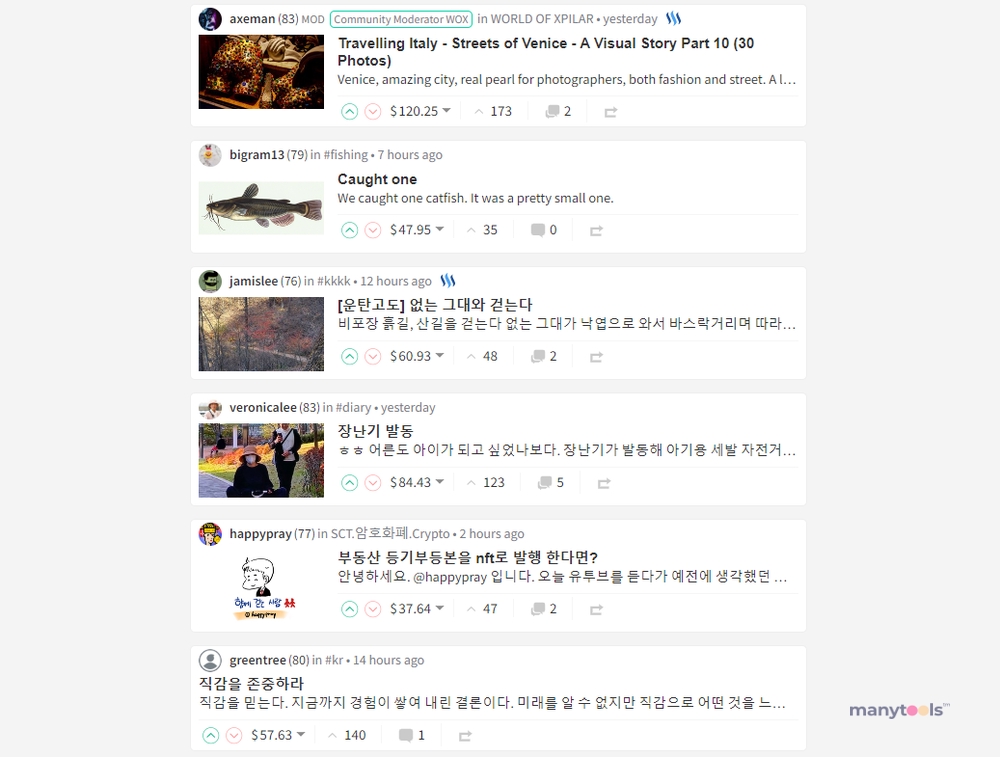Open greentree's default avatar
Image resolution: width=1000 pixels, height=757 pixels.
point(210,660)
